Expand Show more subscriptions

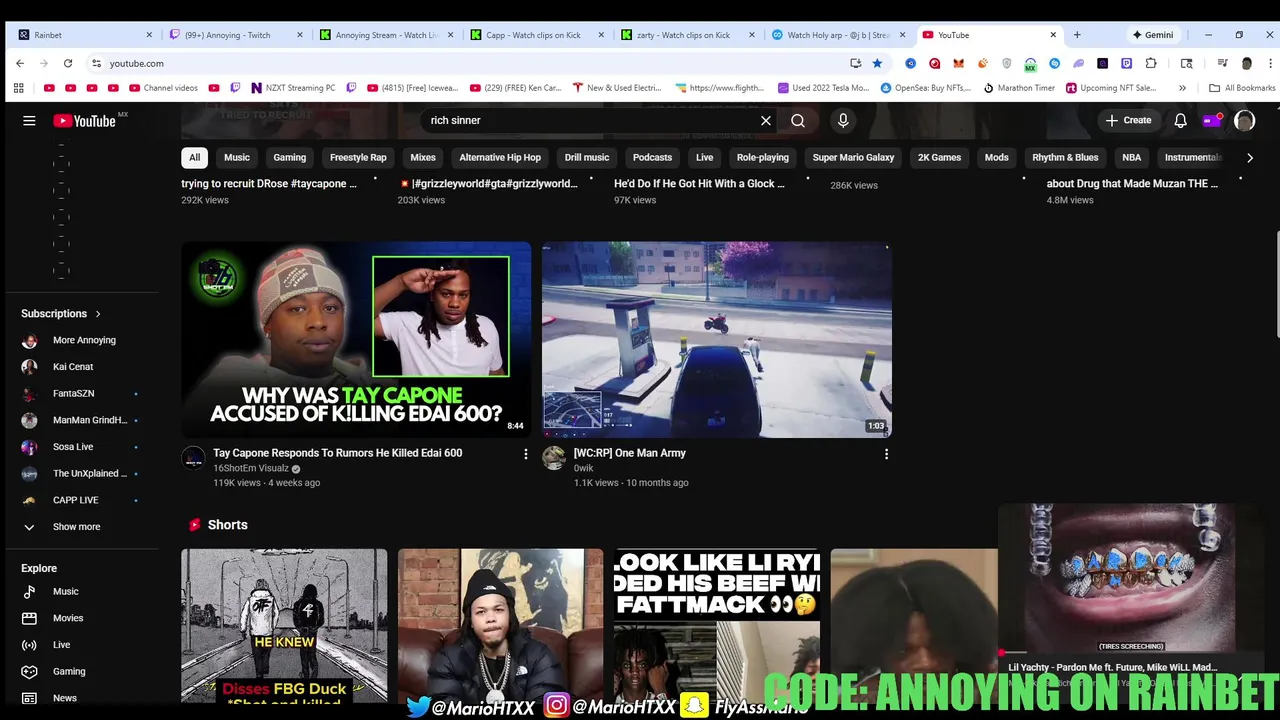point(76,527)
